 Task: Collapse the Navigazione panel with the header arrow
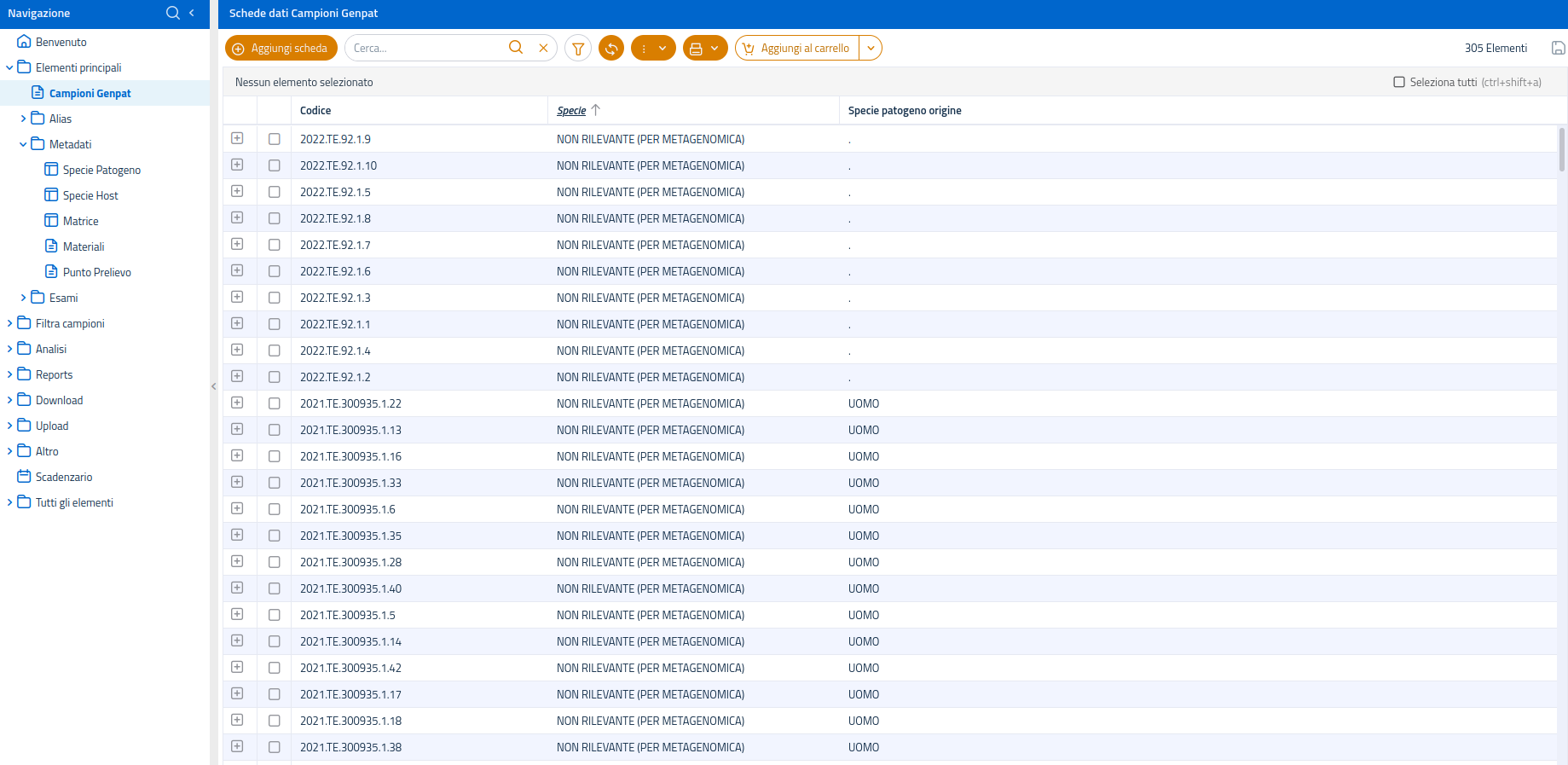click(192, 13)
